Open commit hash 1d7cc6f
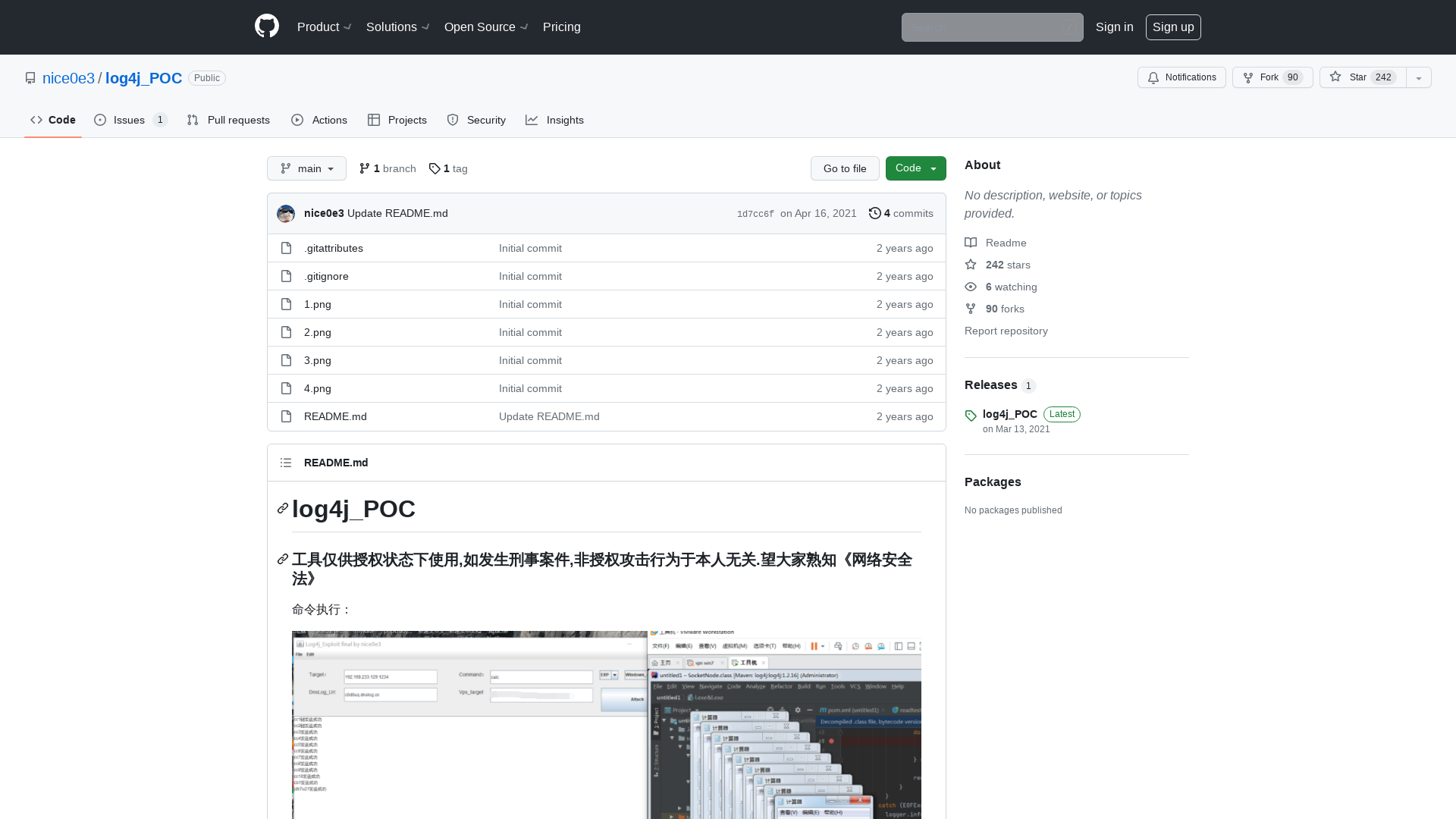 click(755, 214)
